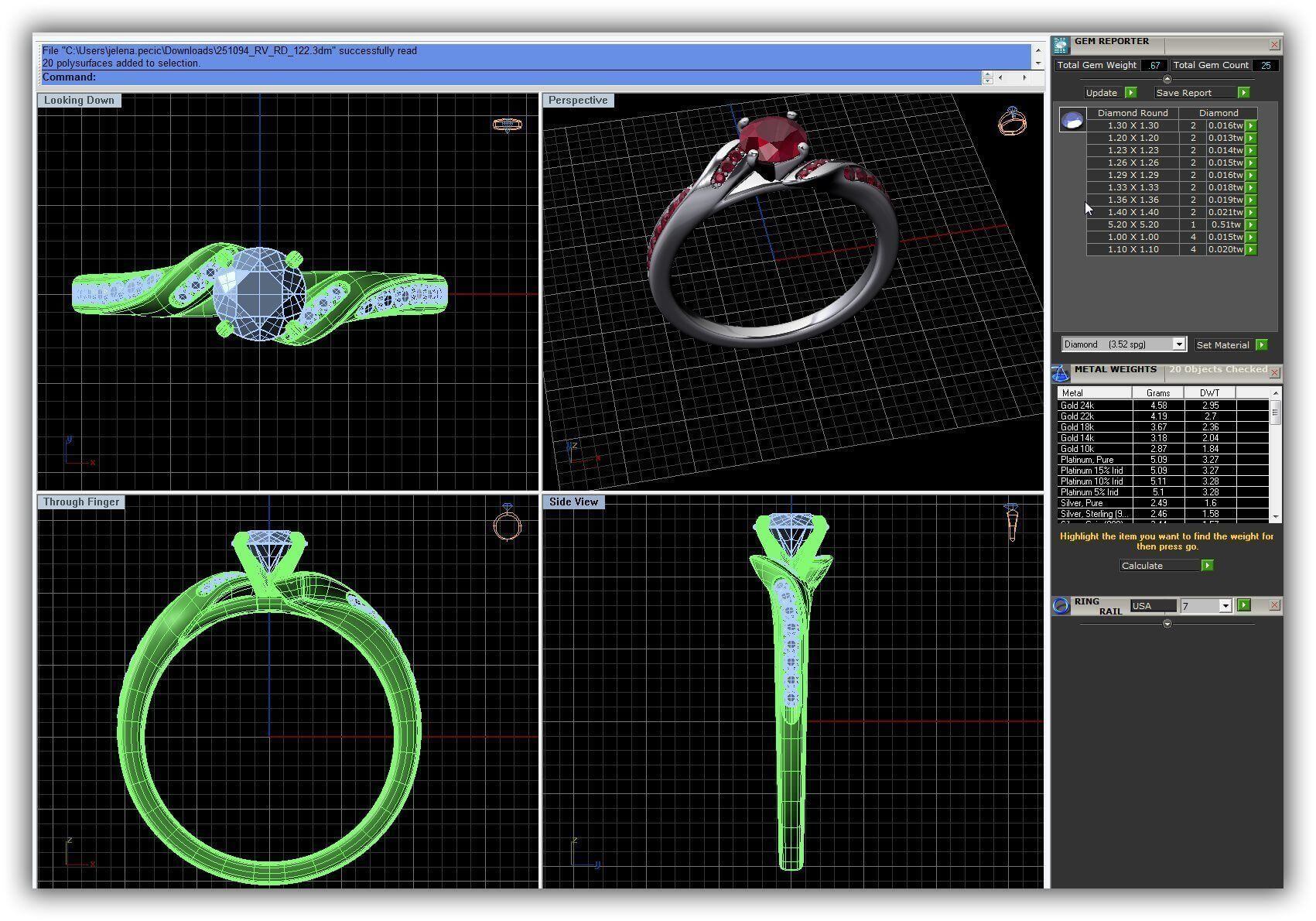Click the ring icon in Looking Down viewport
The image size is (1316, 921).
pos(508,125)
